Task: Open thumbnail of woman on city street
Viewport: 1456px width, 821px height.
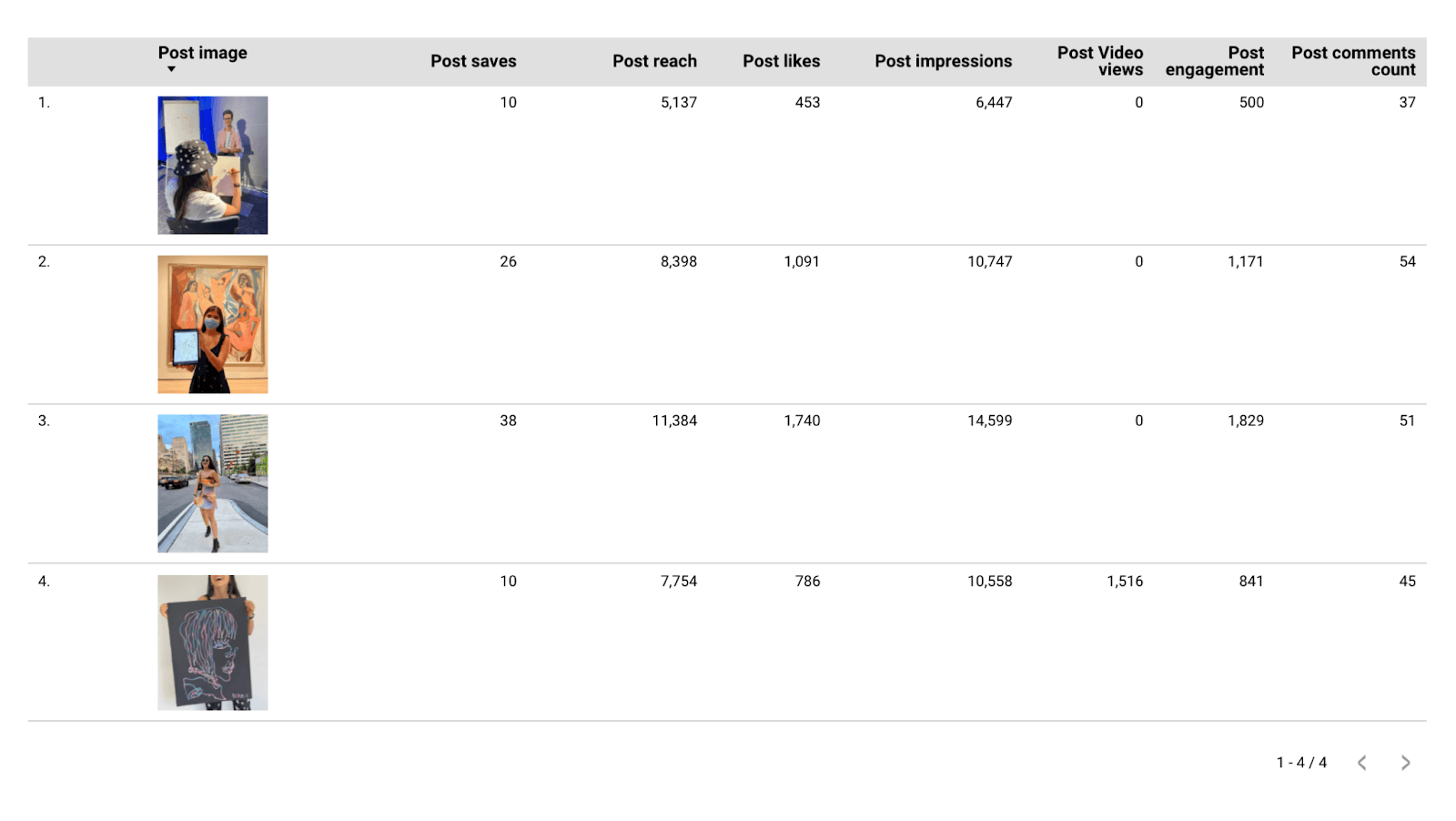Action: 213,483
